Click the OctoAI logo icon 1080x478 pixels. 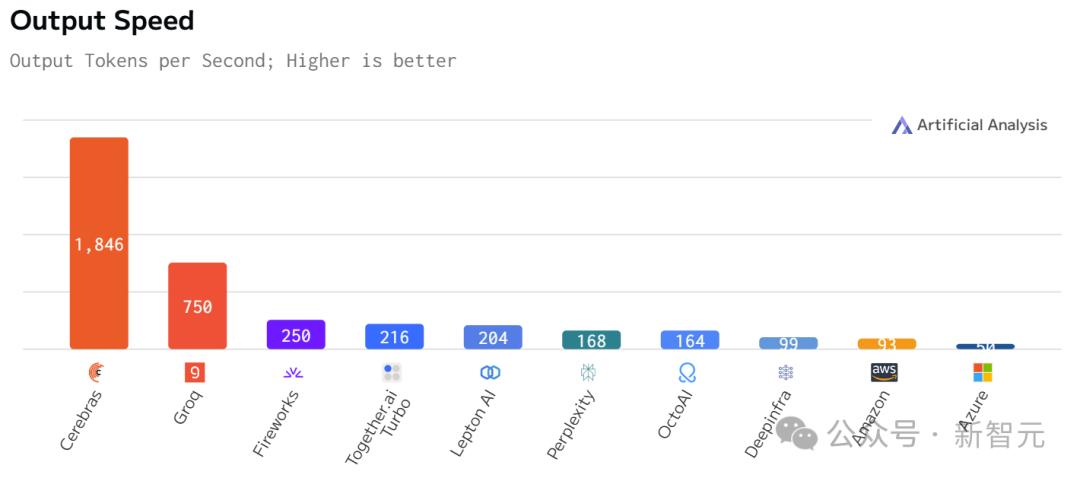687,373
